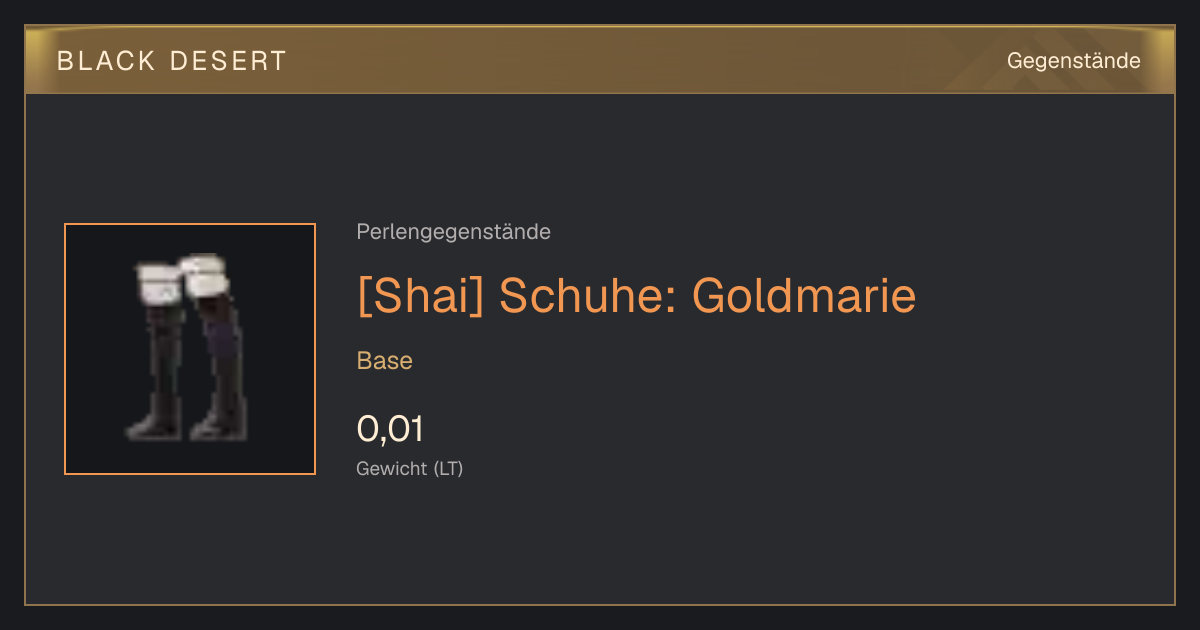Viewport: 1200px width, 630px height.
Task: Select the Perlengegenstände category label
Action: pyautogui.click(x=453, y=232)
